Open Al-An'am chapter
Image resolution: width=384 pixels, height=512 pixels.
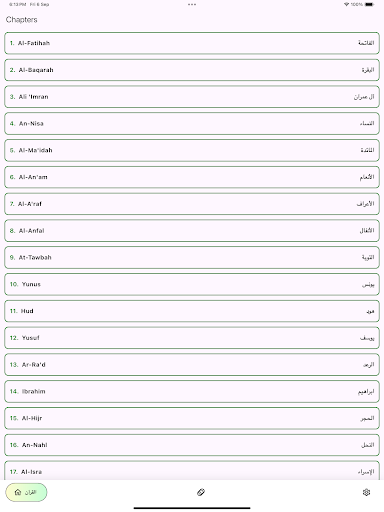pyautogui.click(x=192, y=177)
